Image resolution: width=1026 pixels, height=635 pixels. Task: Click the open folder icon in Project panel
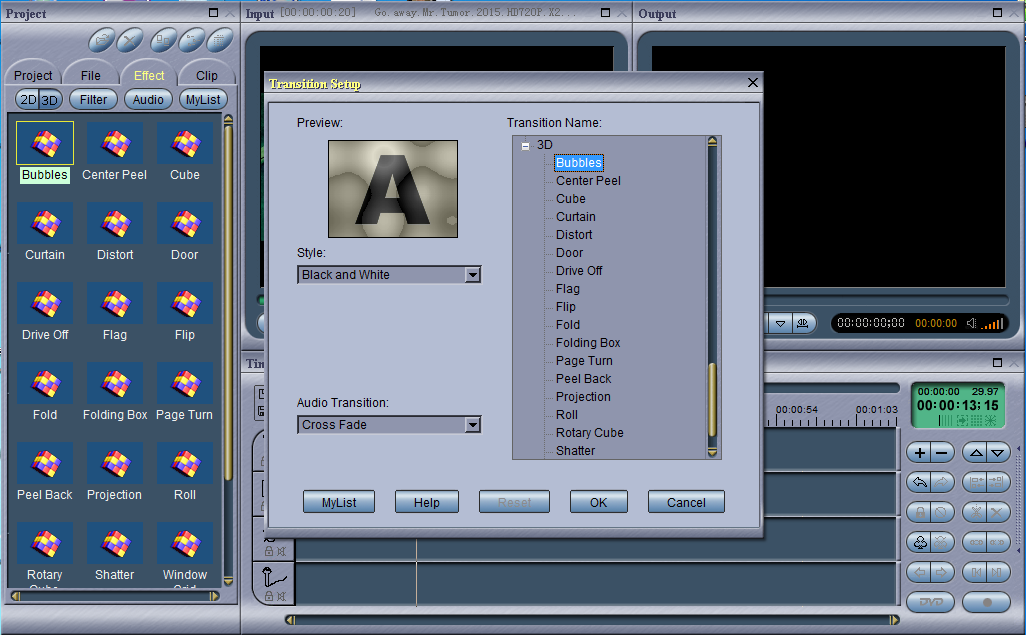[101, 41]
